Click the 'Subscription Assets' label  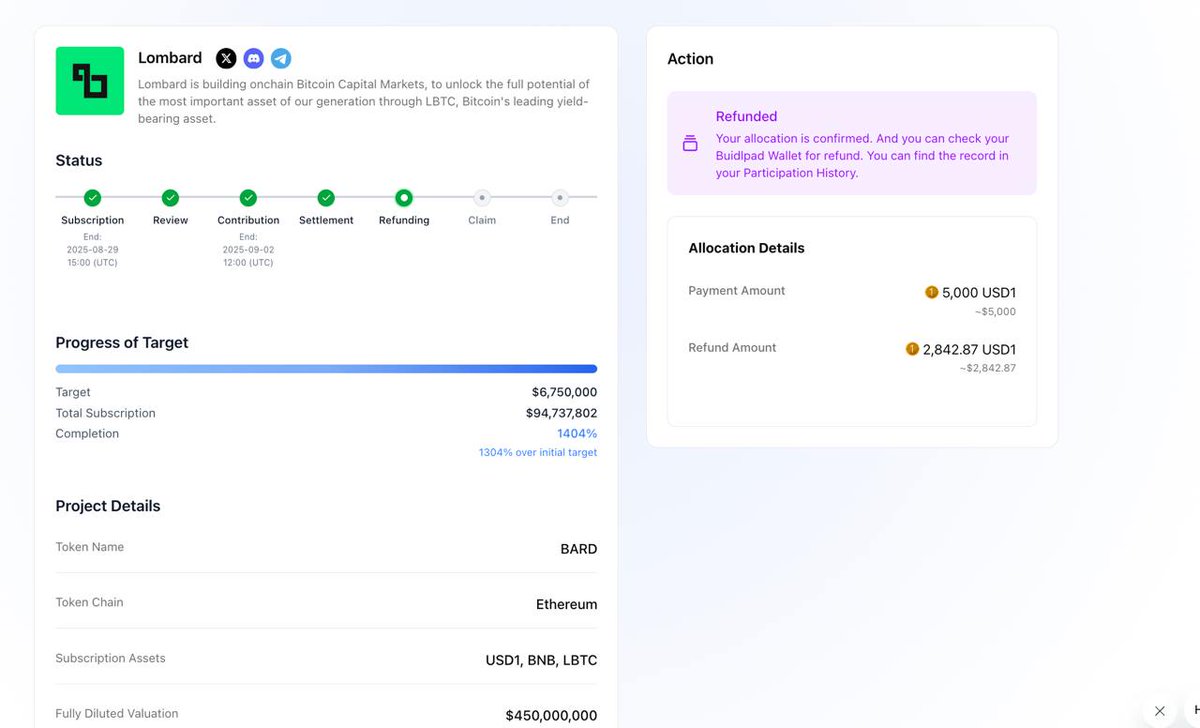111,658
